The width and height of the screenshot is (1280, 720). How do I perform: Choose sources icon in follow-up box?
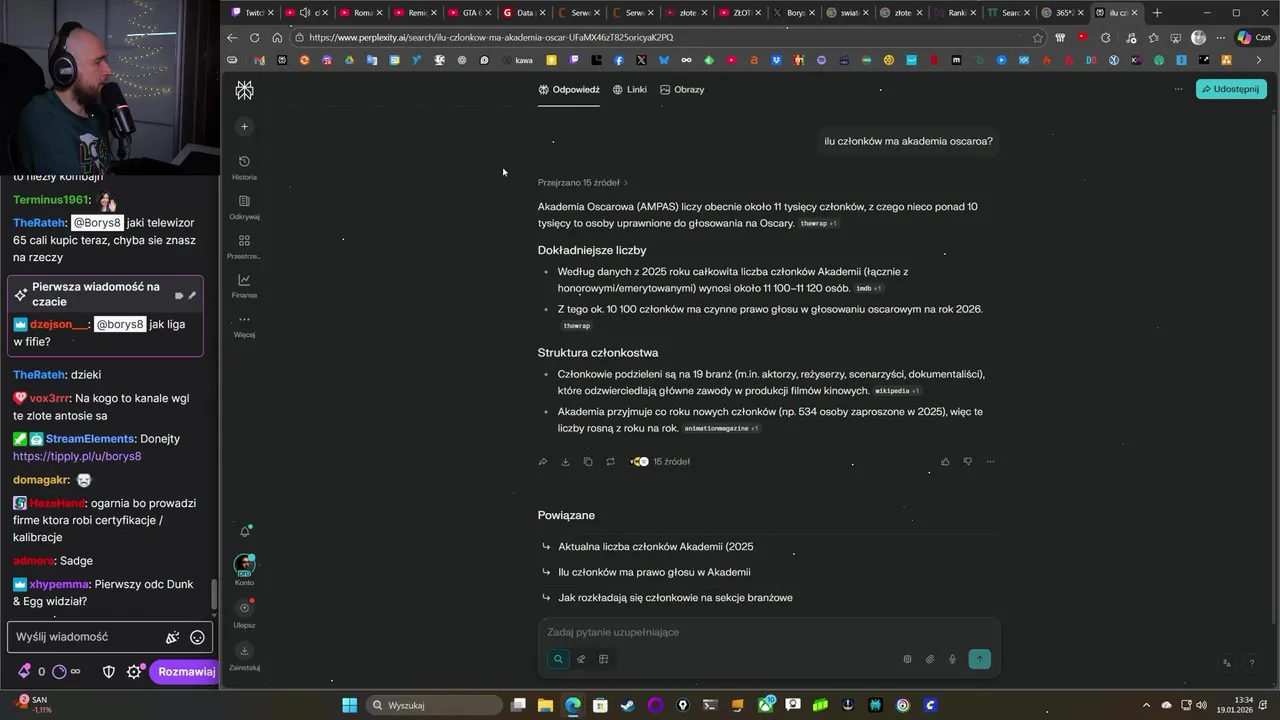click(907, 659)
